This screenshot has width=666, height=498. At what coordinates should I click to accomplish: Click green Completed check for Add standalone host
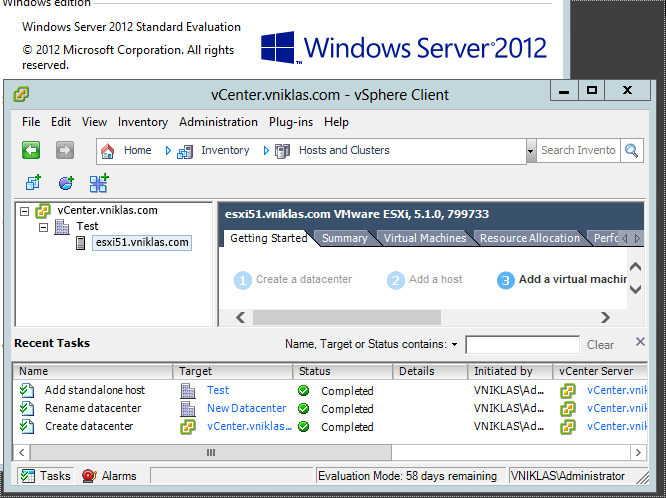pyautogui.click(x=303, y=390)
